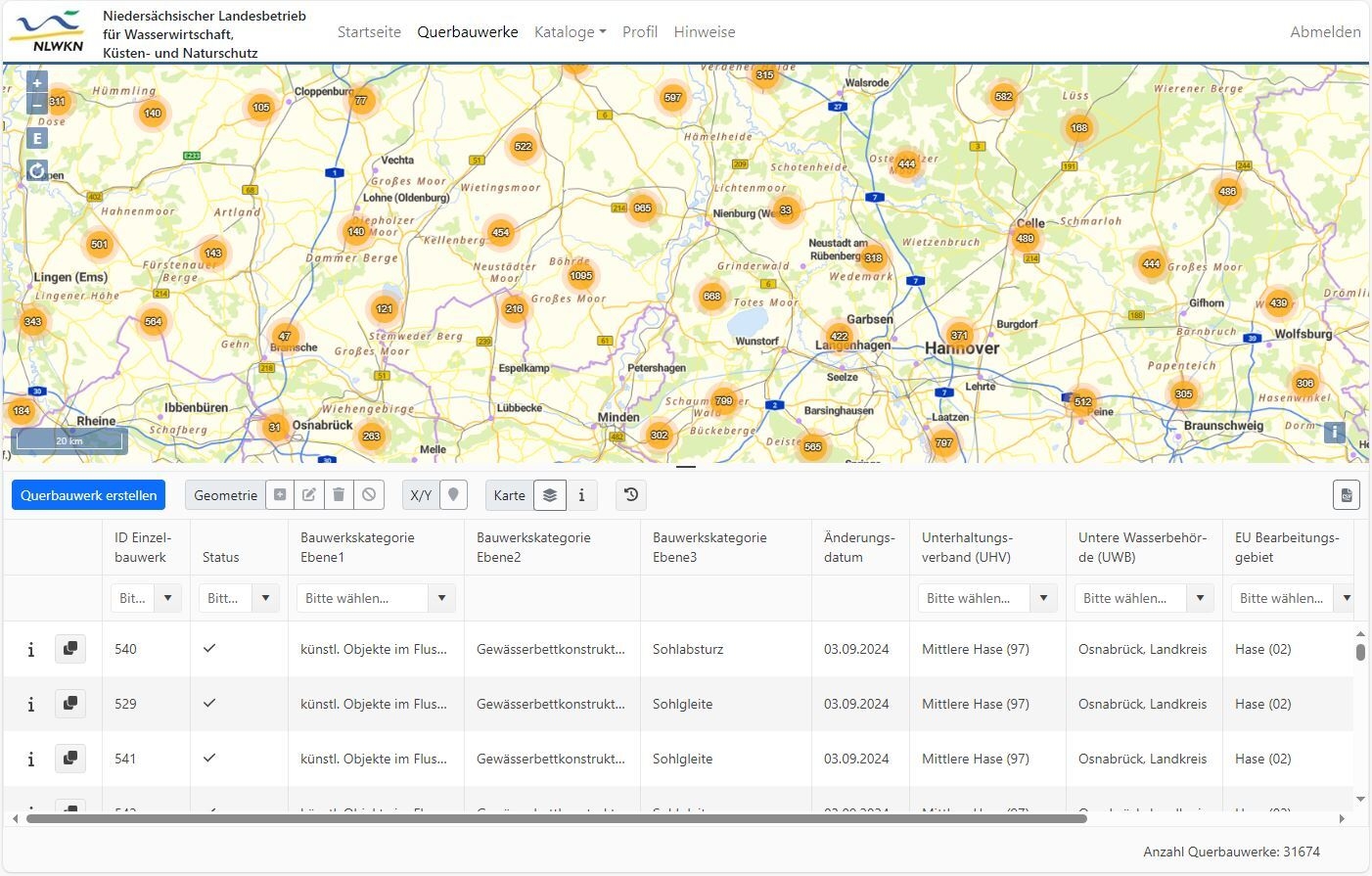The height and width of the screenshot is (876, 1372).
Task: Zoom in on the map
Action: (x=37, y=83)
